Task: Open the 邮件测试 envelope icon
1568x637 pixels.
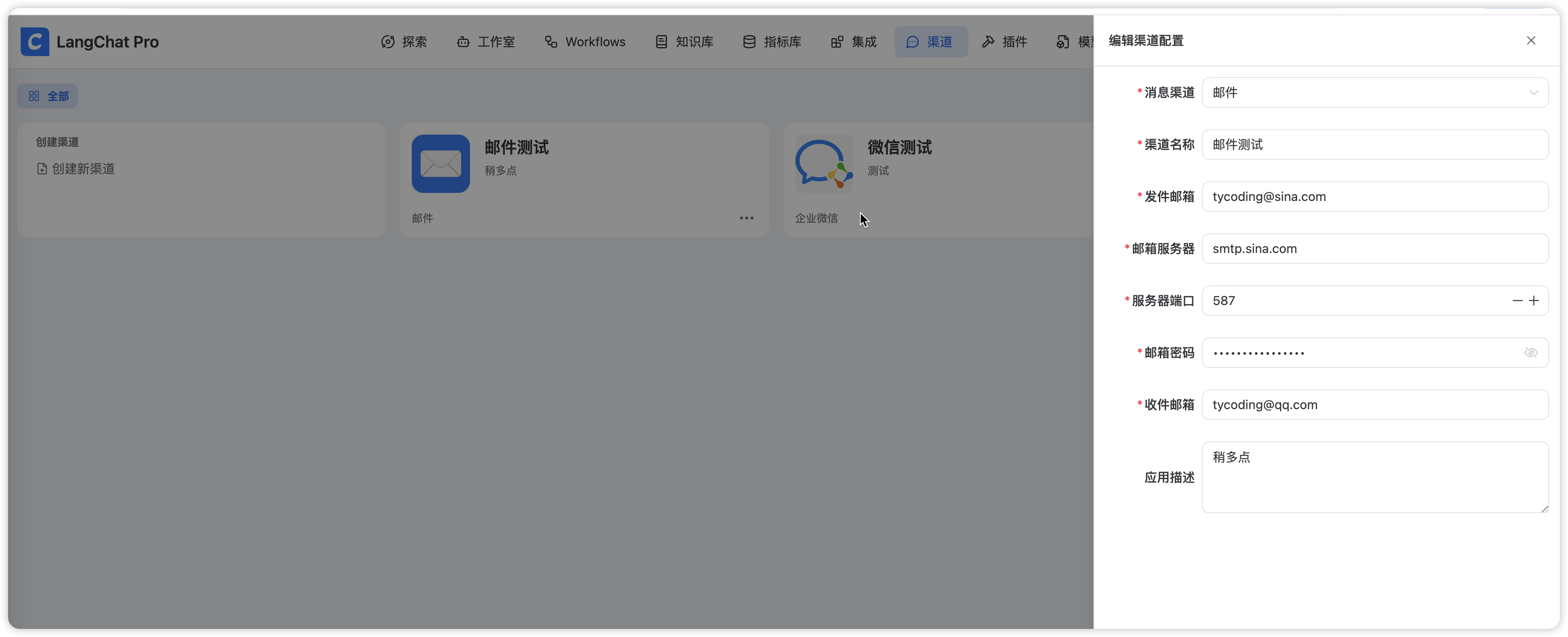Action: click(x=440, y=163)
